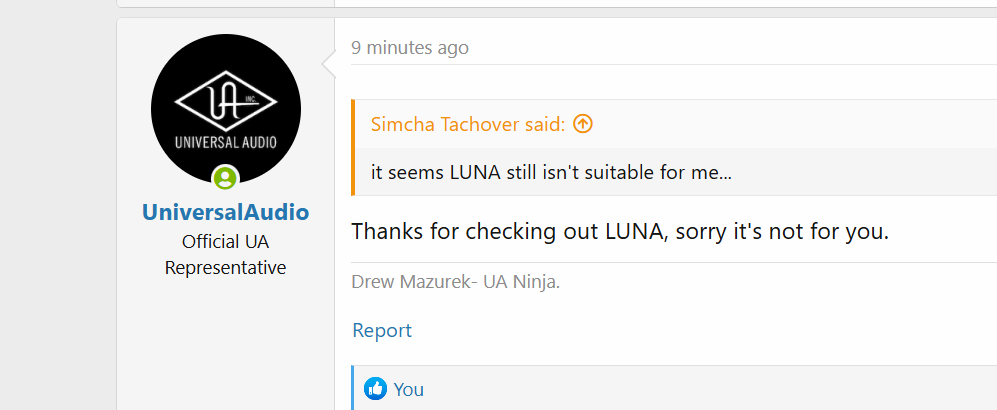Click the "Thanks for checking out LUNA" reply text
Image resolution: width=997 pixels, height=410 pixels.
click(620, 232)
